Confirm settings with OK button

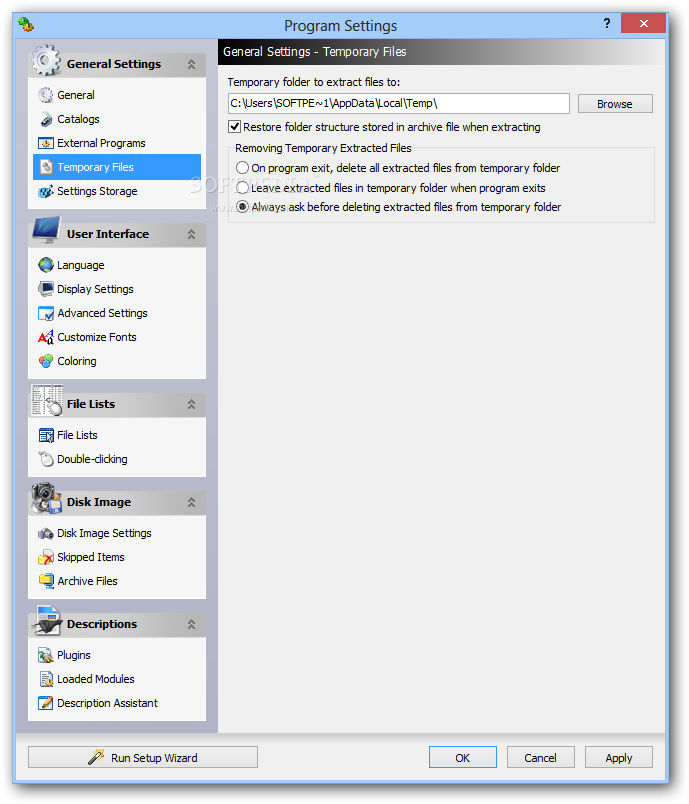tap(462, 757)
